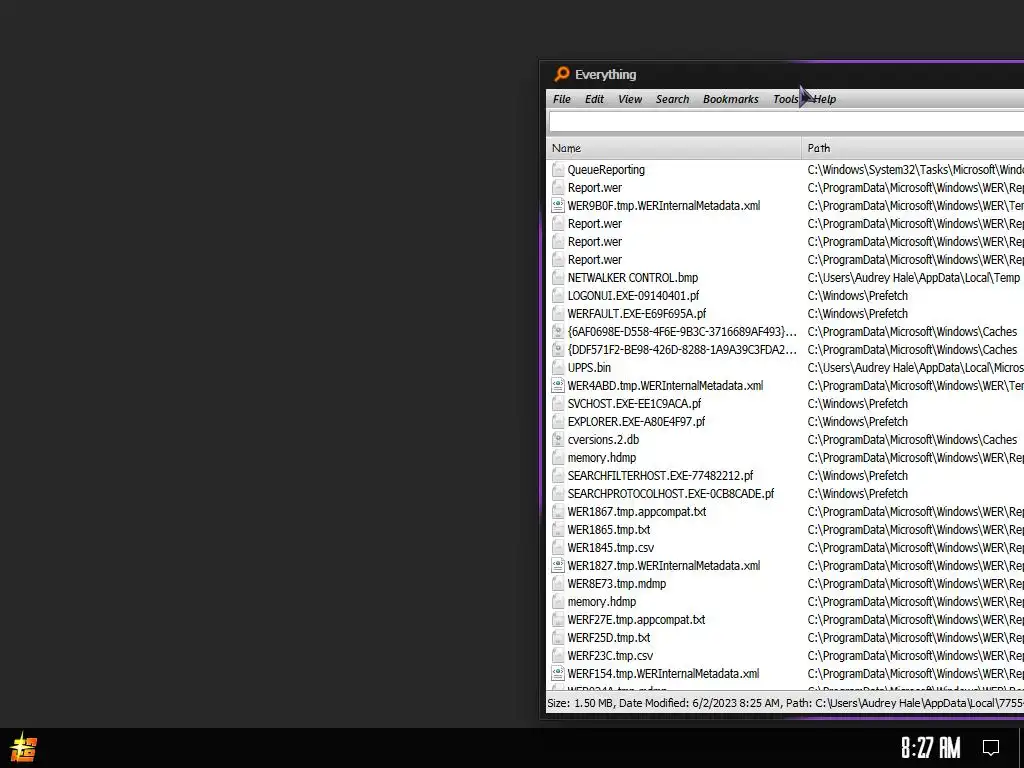This screenshot has width=1024, height=768.
Task: Click the path of NETWALKER CONTROL.bmp
Action: 914,278
